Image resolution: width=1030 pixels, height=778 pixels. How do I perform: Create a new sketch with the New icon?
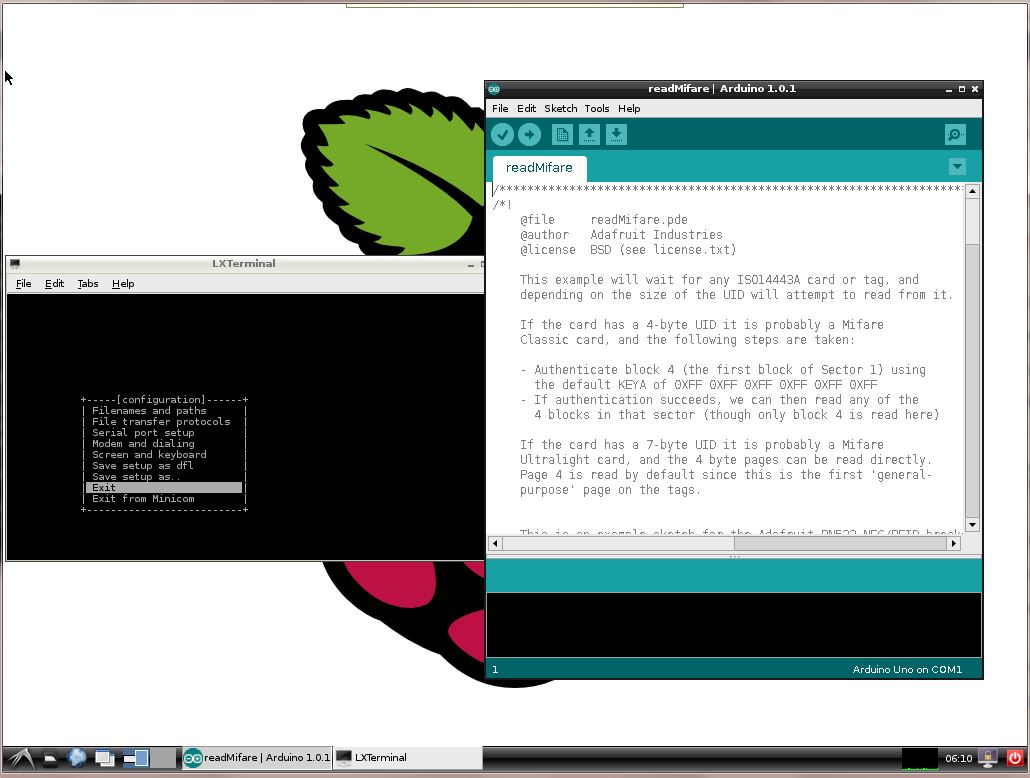[x=562, y=135]
